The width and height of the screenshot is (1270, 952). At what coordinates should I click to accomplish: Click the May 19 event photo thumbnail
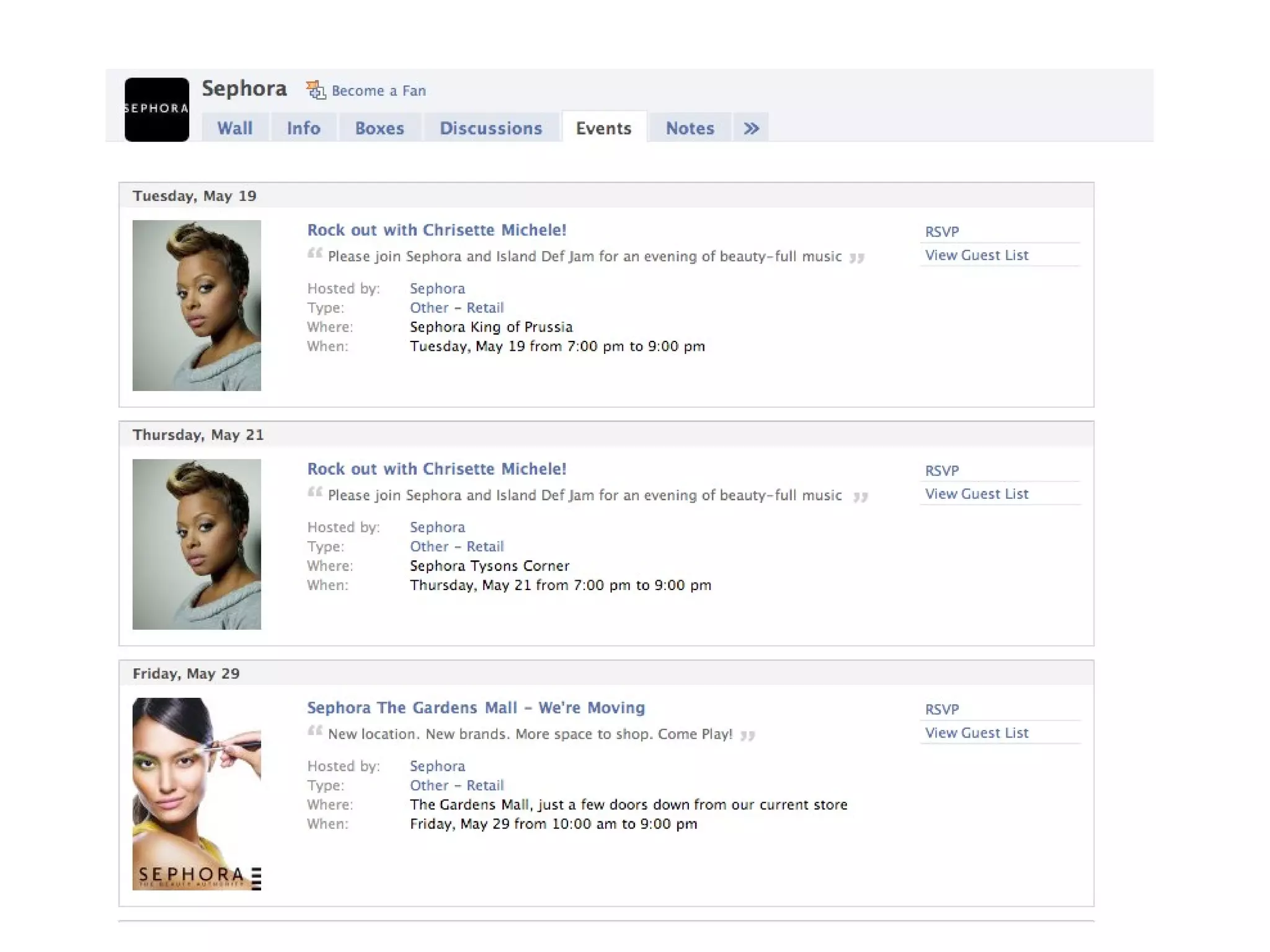197,305
